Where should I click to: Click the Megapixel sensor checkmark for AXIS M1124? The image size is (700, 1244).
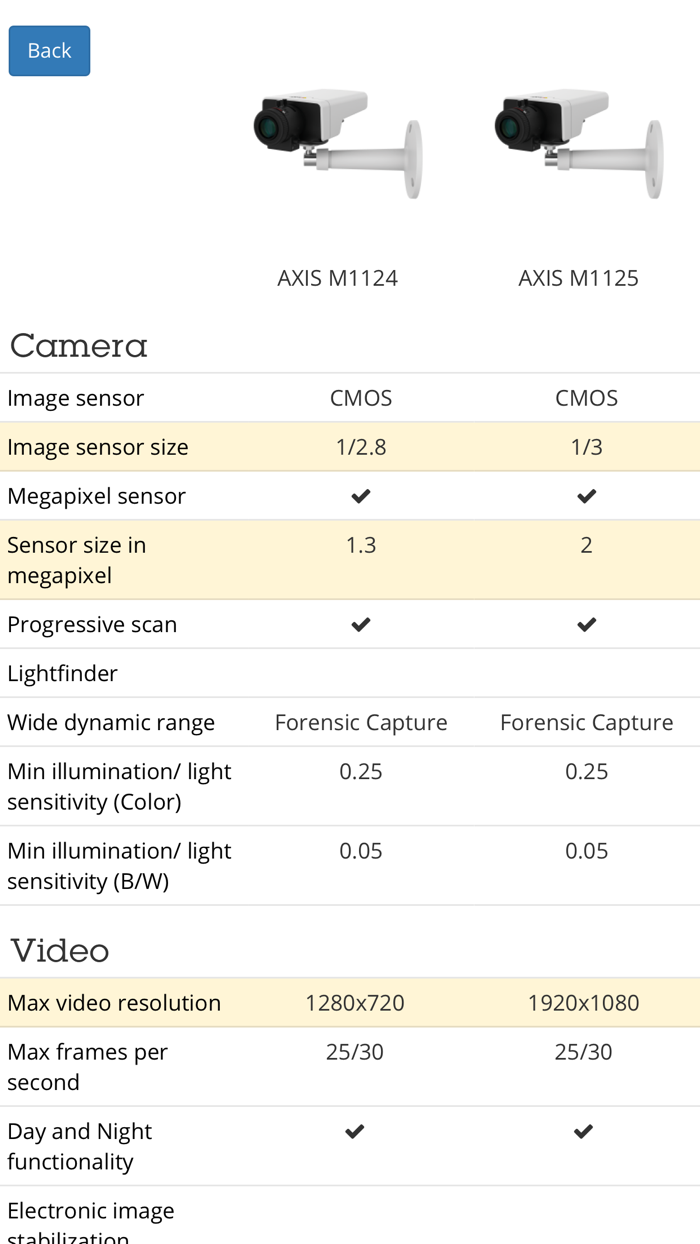tap(361, 496)
